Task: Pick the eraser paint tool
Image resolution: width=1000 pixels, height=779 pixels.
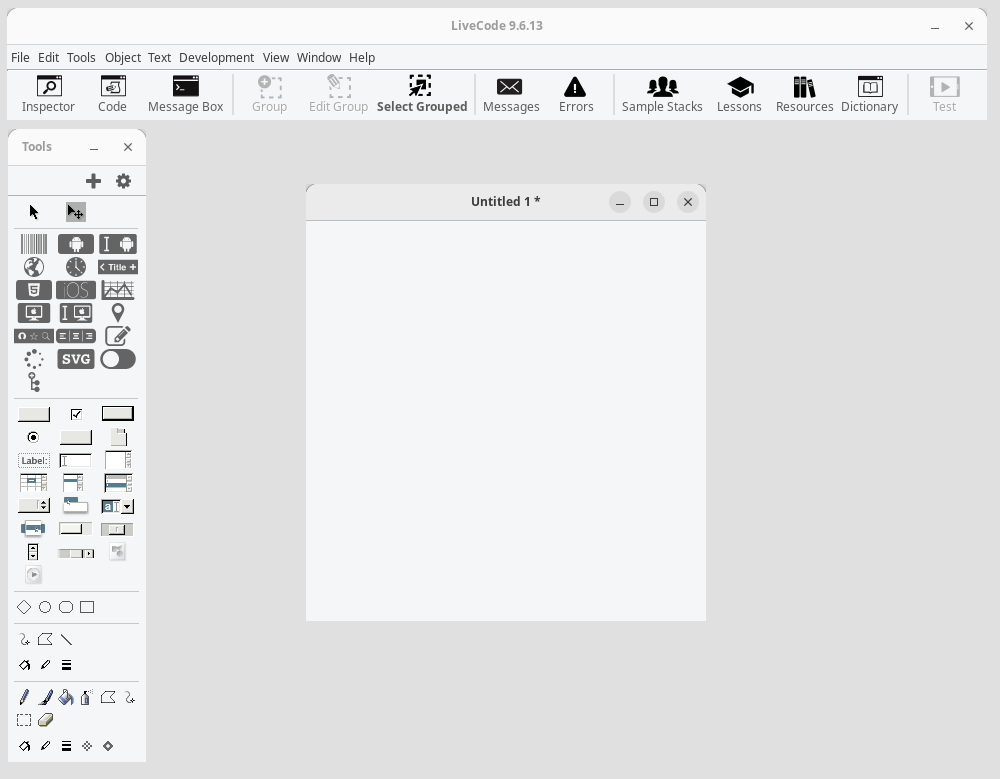Action: [x=45, y=720]
